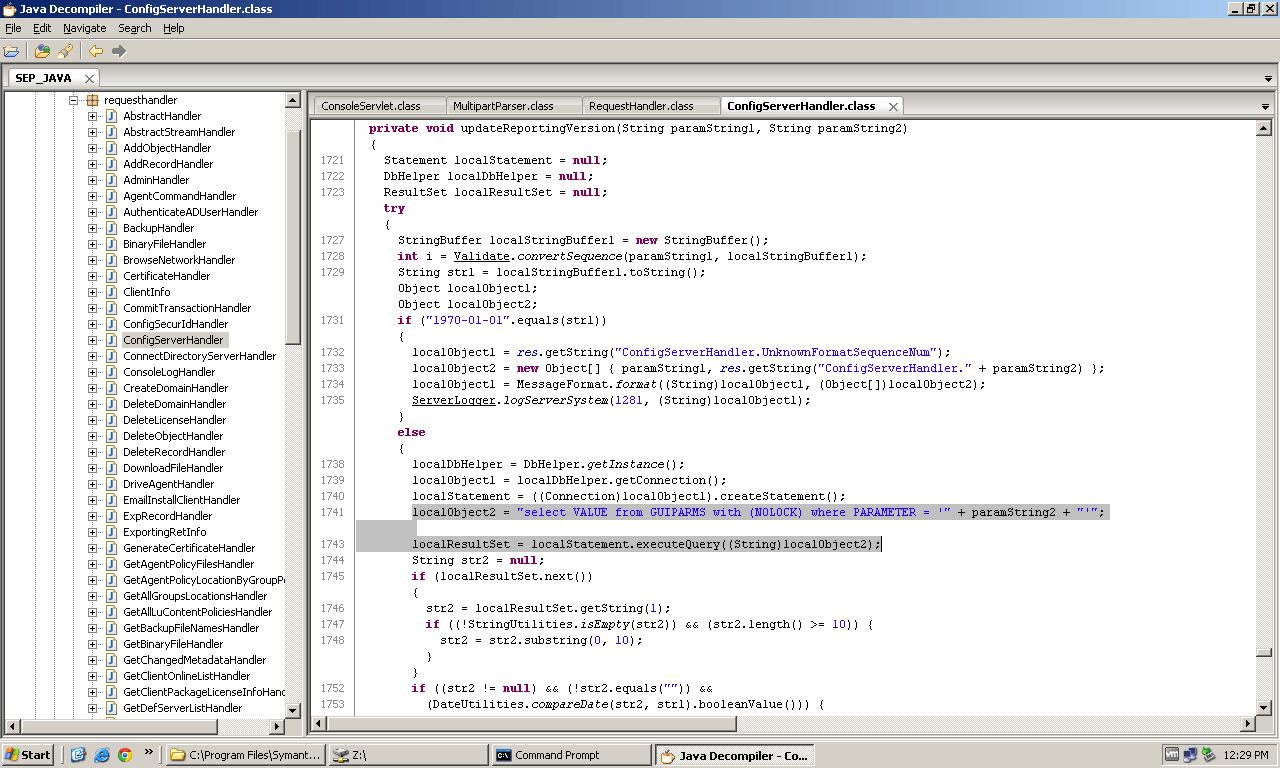Select AbstractStreamHandler in the tree
The height and width of the screenshot is (768, 1280).
(179, 132)
